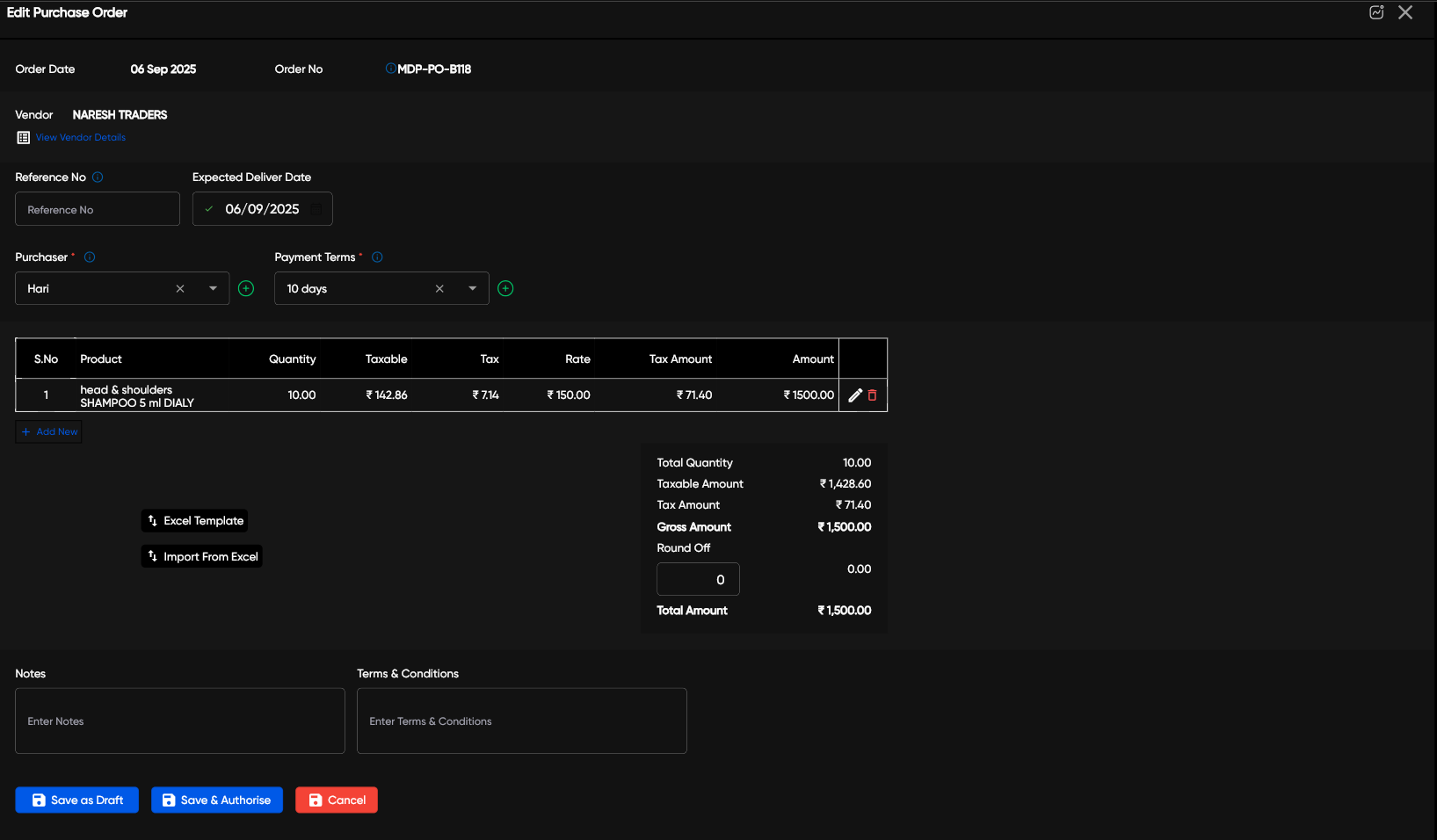Clear the Hari purchaser selection
The width and height of the screenshot is (1437, 840).
(x=180, y=289)
